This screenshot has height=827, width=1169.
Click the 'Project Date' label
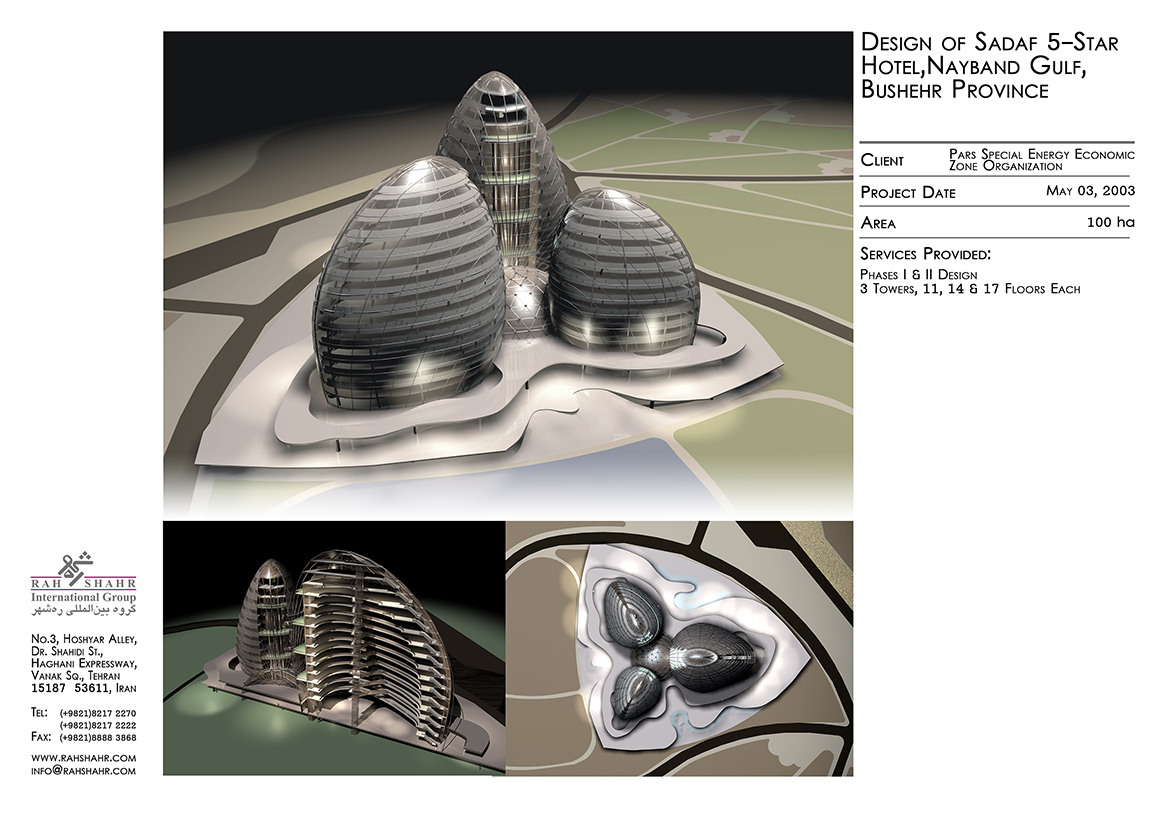(x=908, y=192)
